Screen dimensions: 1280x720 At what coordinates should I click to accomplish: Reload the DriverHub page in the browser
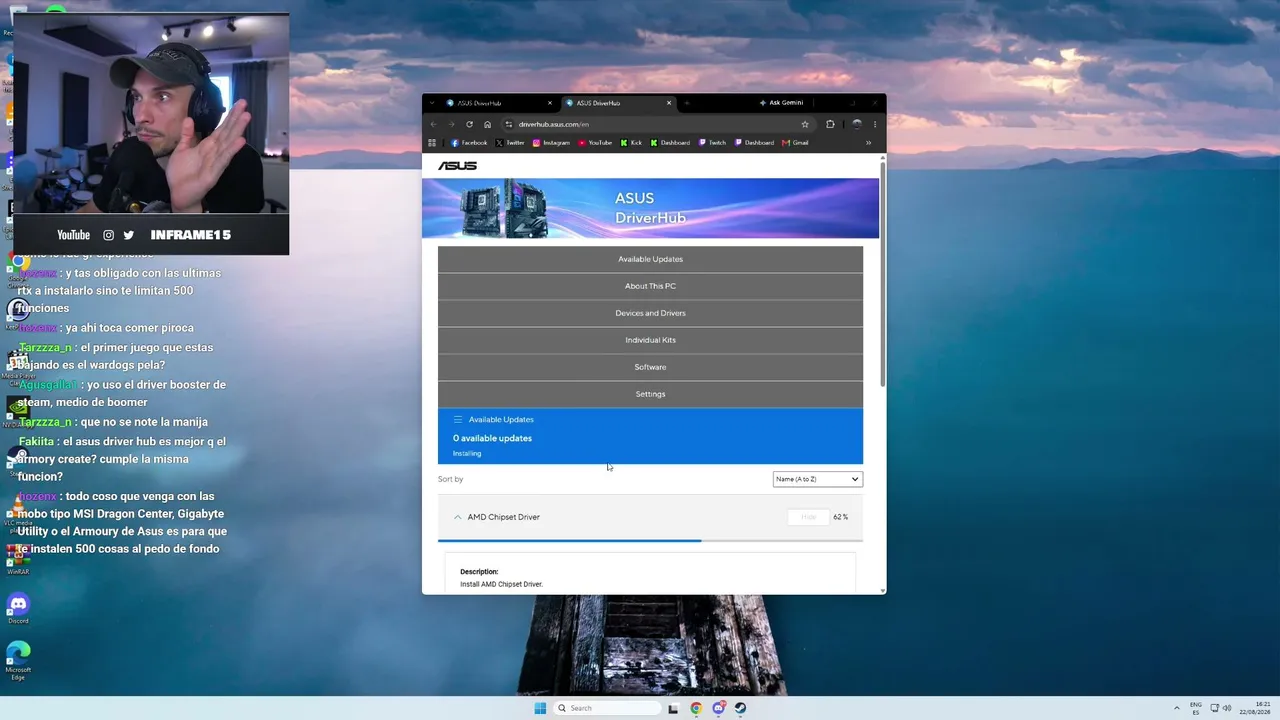[469, 124]
